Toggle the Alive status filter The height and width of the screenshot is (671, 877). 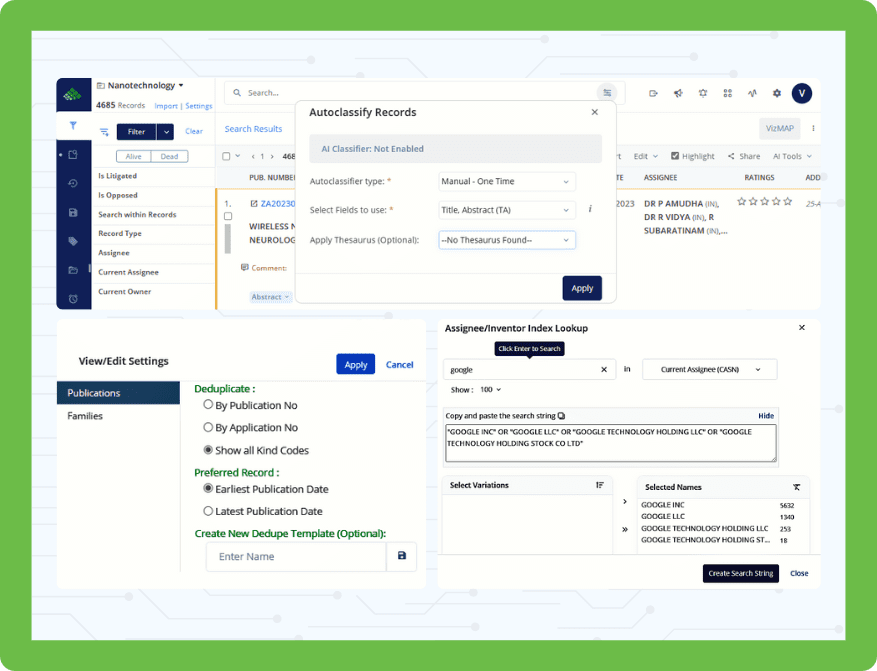point(134,157)
